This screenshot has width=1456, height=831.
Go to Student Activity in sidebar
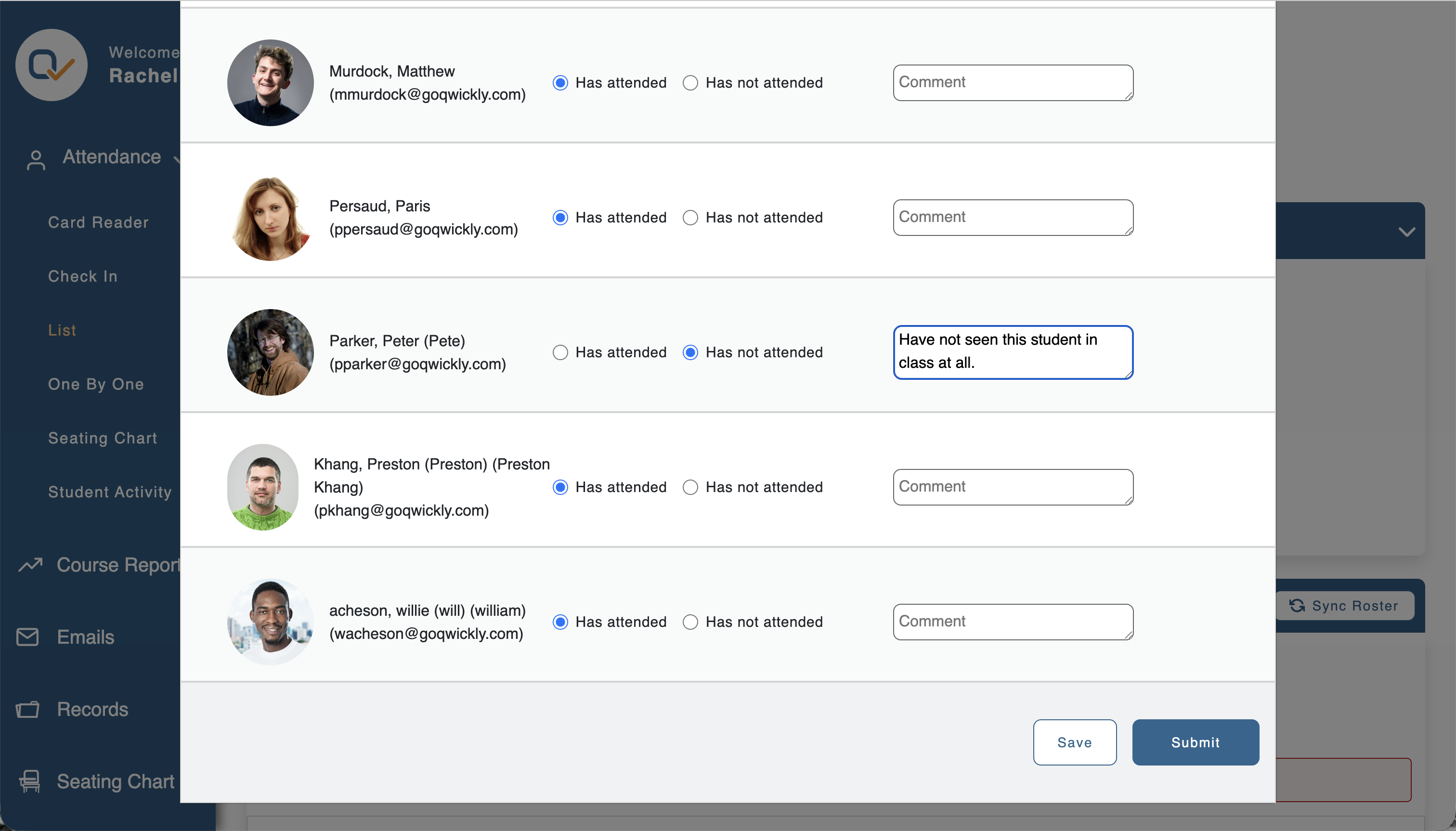click(110, 492)
